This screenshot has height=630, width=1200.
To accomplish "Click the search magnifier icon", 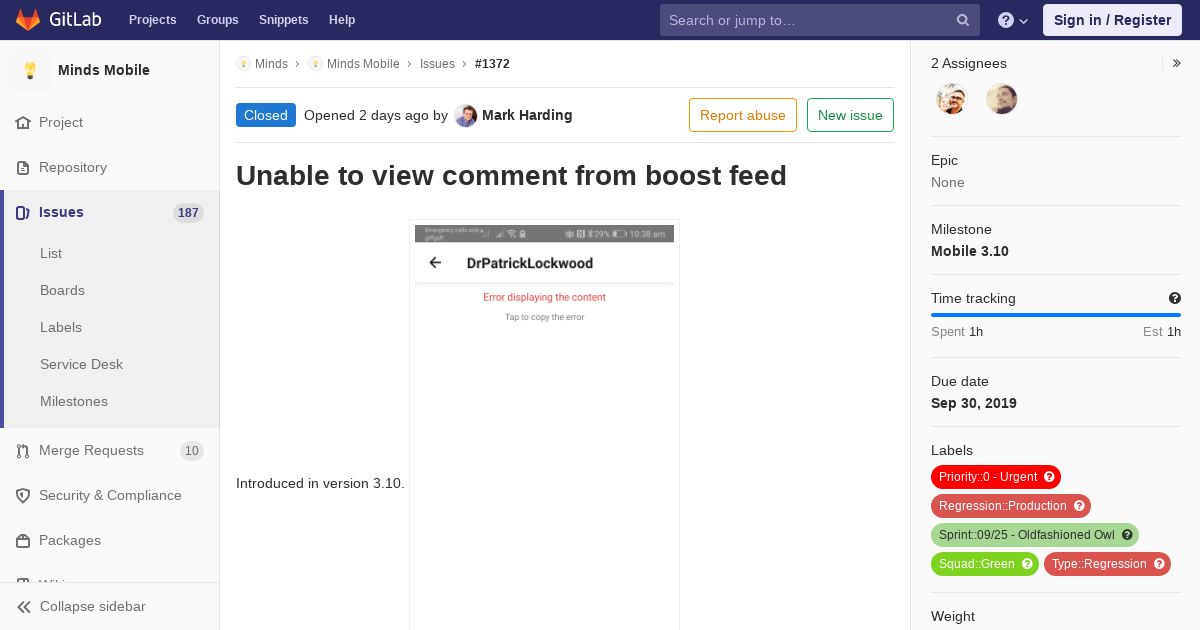I will [x=963, y=20].
